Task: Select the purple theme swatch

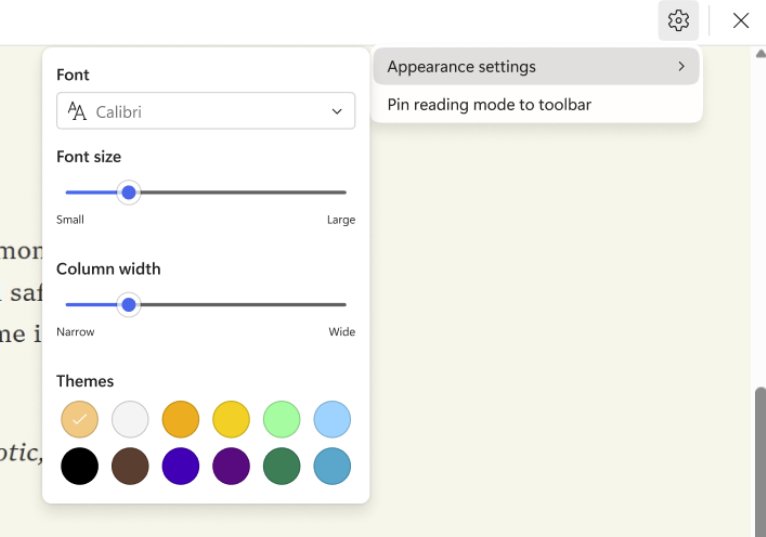Action: tap(231, 466)
